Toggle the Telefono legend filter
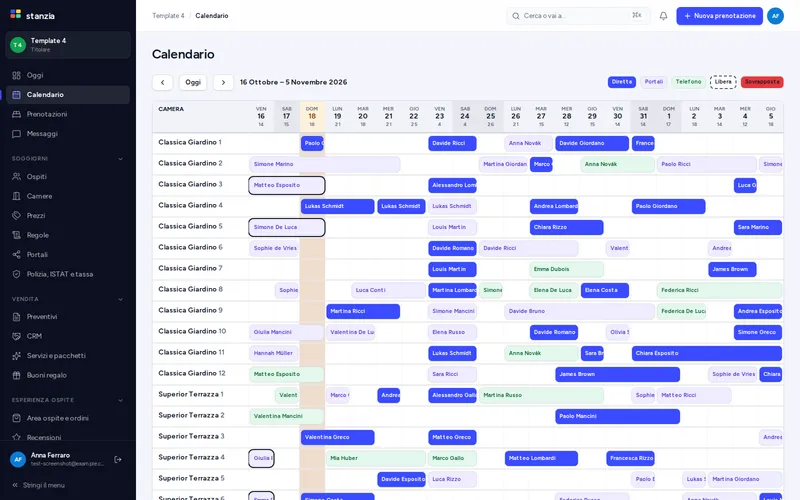 tap(688, 82)
